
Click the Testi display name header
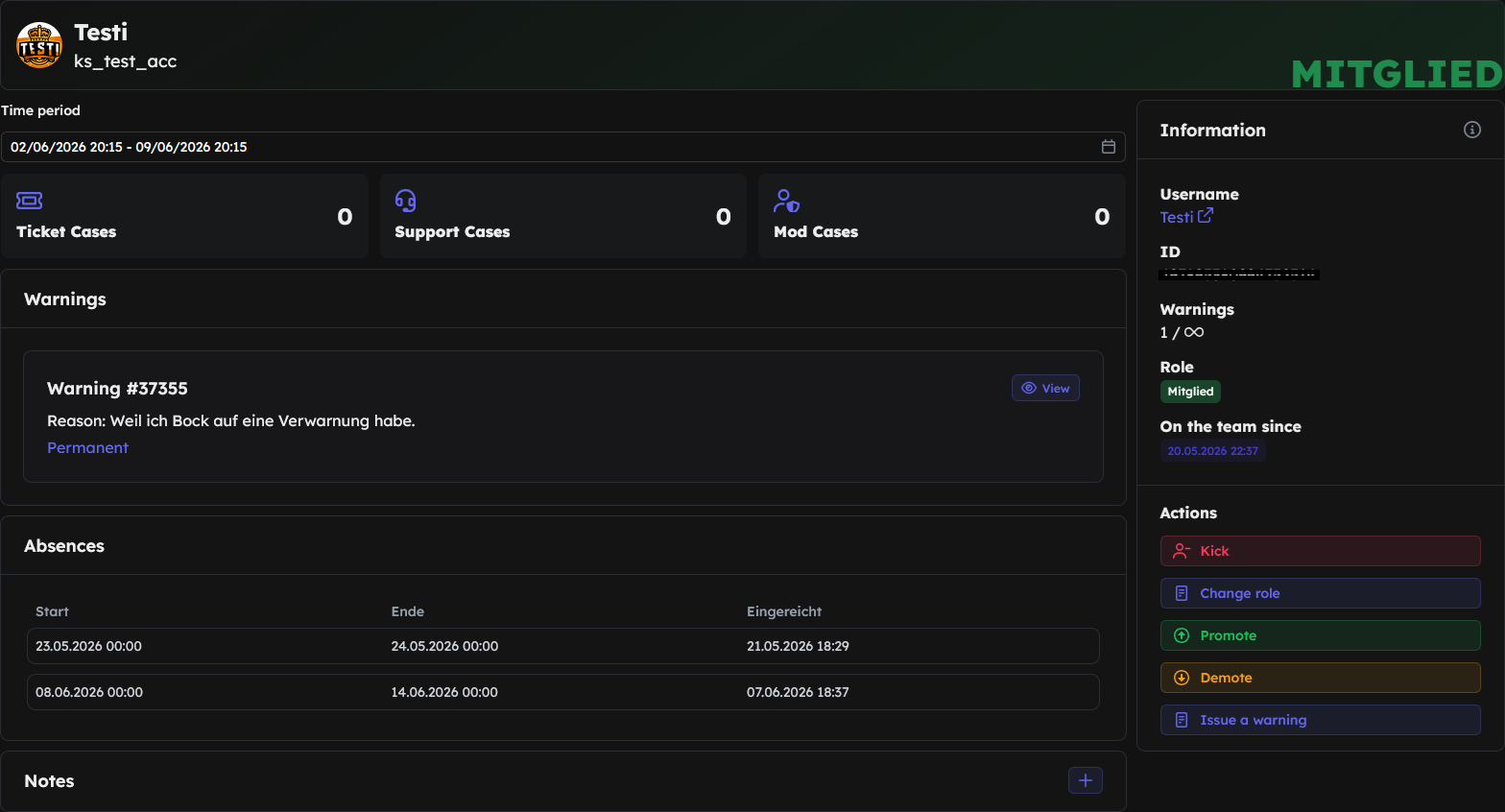101,33
